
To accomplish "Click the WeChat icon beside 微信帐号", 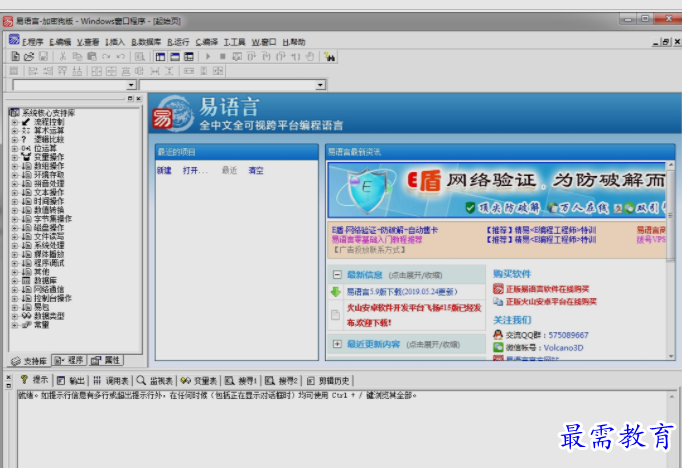I will (498, 347).
